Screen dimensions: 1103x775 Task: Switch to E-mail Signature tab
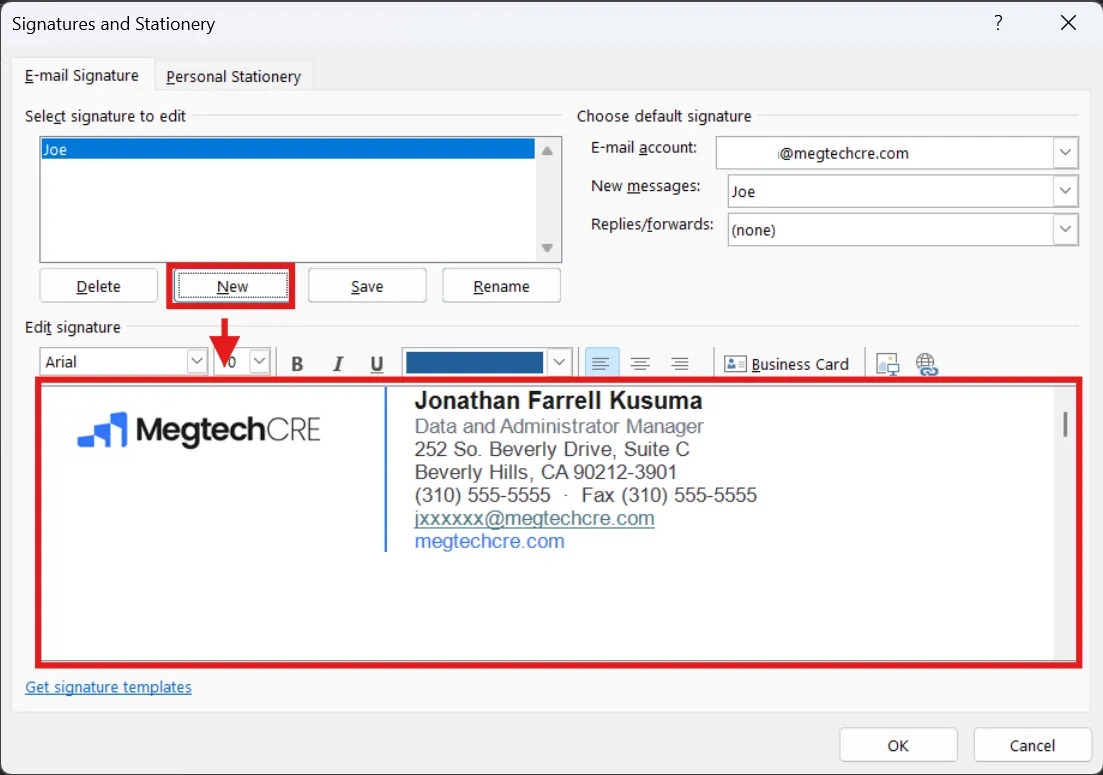point(82,75)
